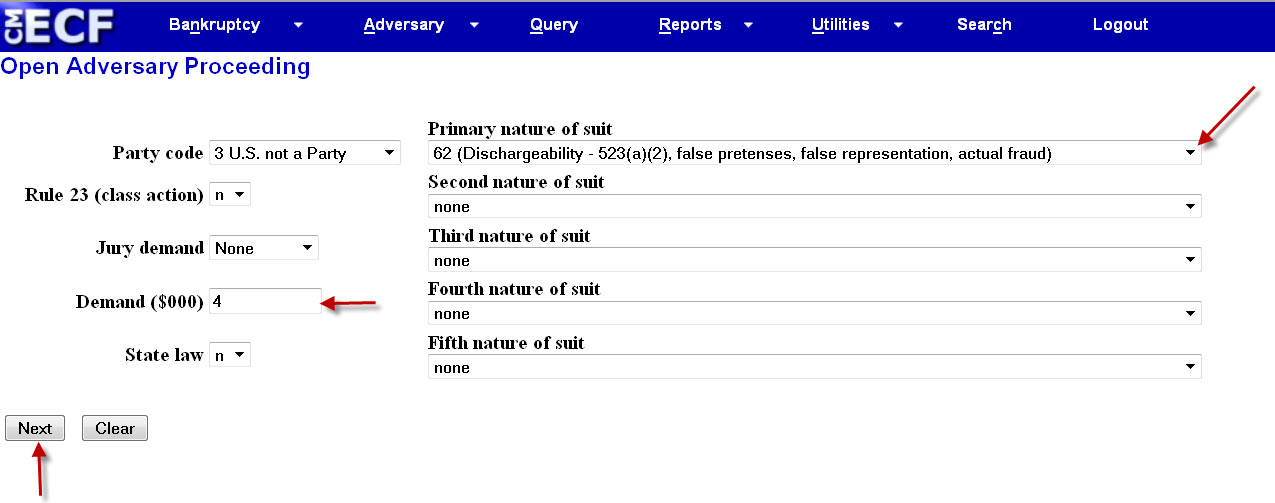
Task: Open the Utilities menu arrow
Action: pyautogui.click(x=898, y=25)
